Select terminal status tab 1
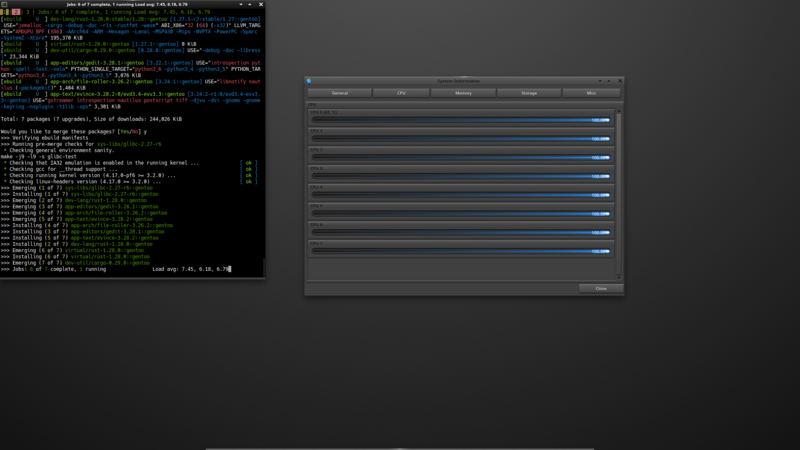The image size is (800, 450). click(5, 12)
